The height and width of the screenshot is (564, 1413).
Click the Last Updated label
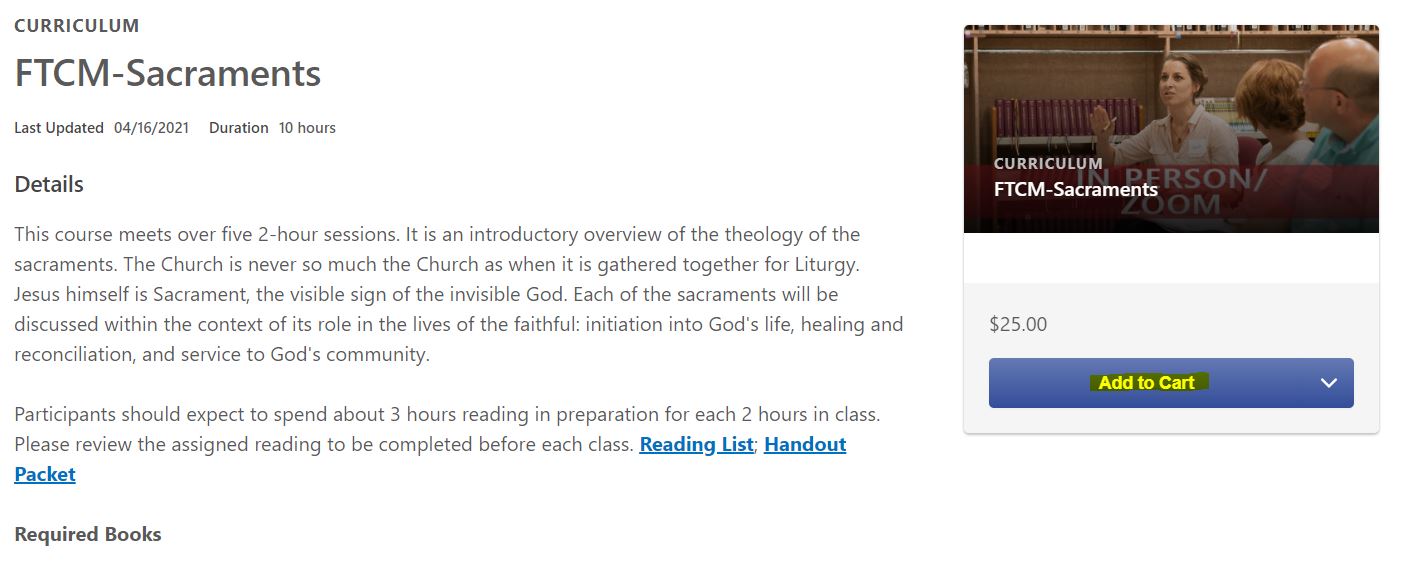(x=59, y=128)
